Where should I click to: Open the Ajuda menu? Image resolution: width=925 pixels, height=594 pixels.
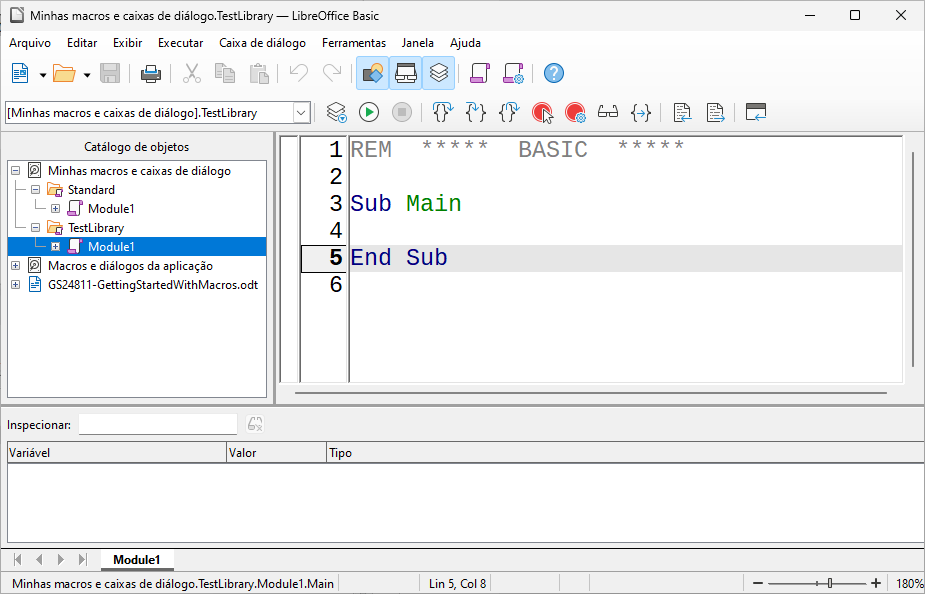click(x=465, y=43)
